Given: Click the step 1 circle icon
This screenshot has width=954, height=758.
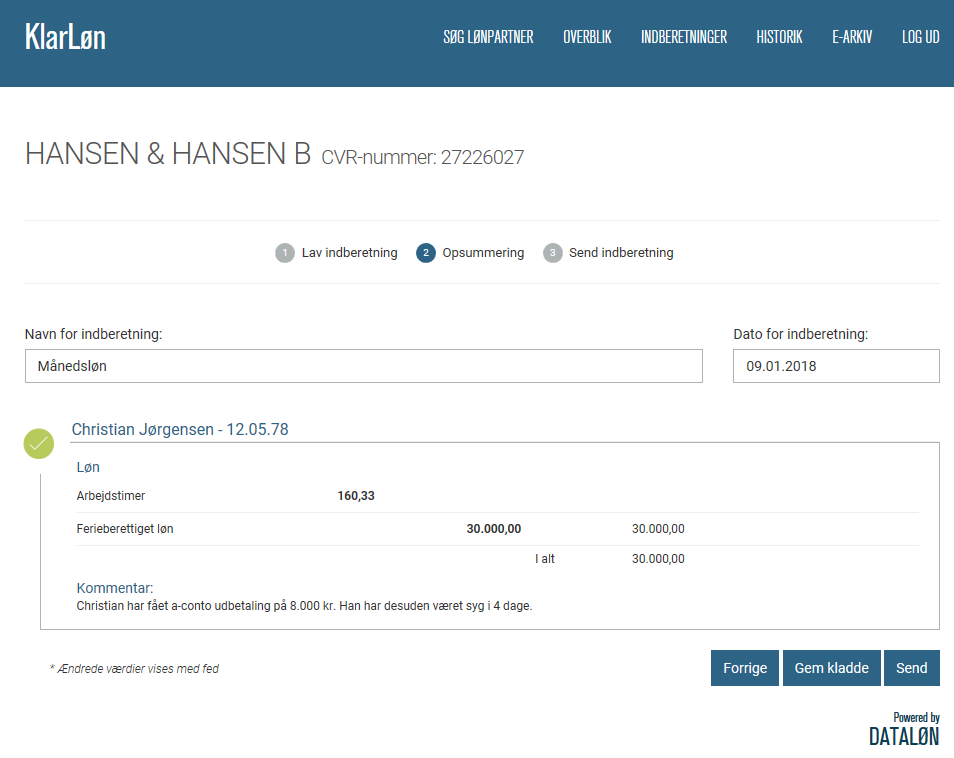Looking at the screenshot, I should tap(285, 253).
